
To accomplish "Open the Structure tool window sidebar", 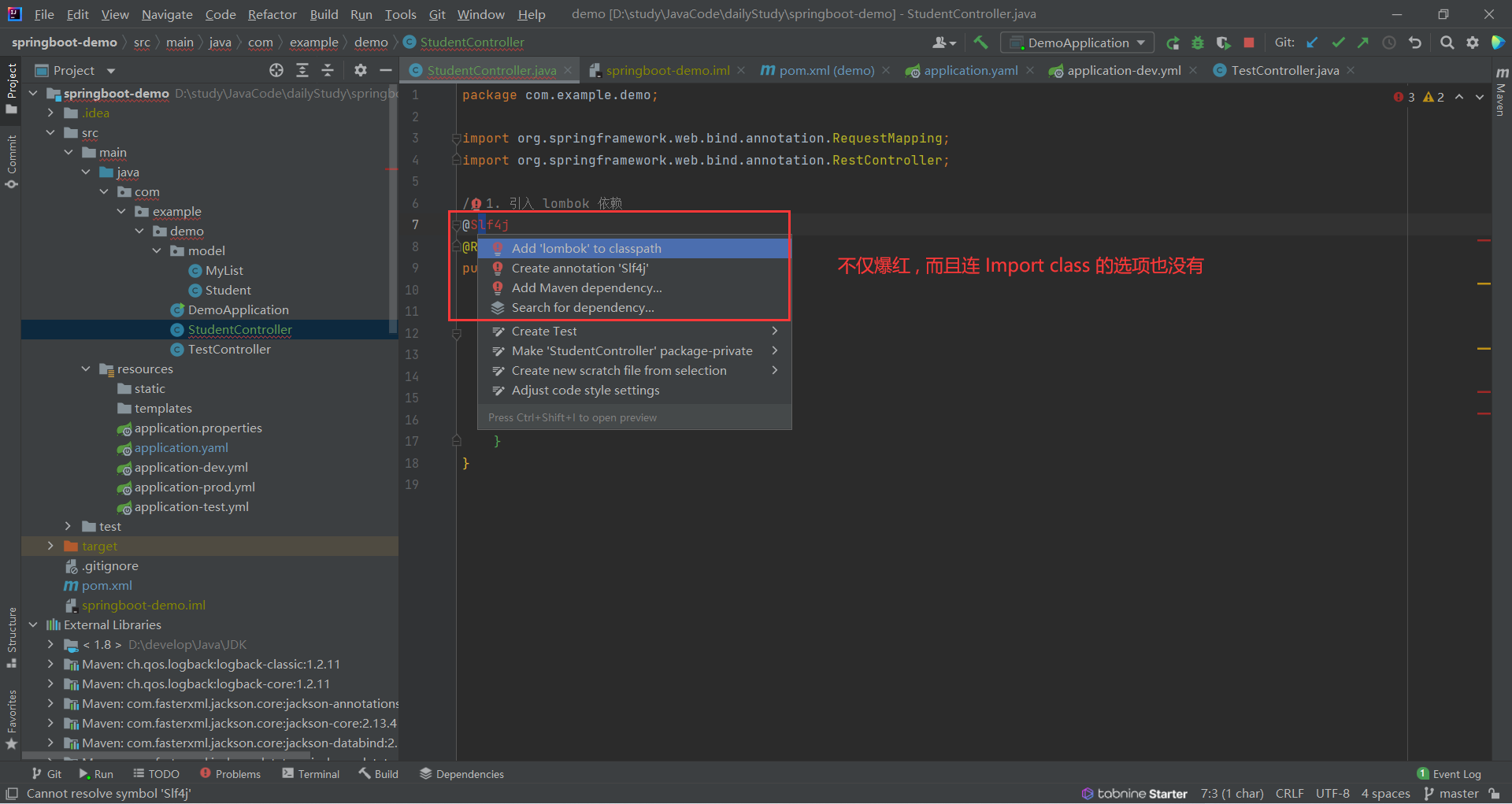I will pyautogui.click(x=11, y=637).
